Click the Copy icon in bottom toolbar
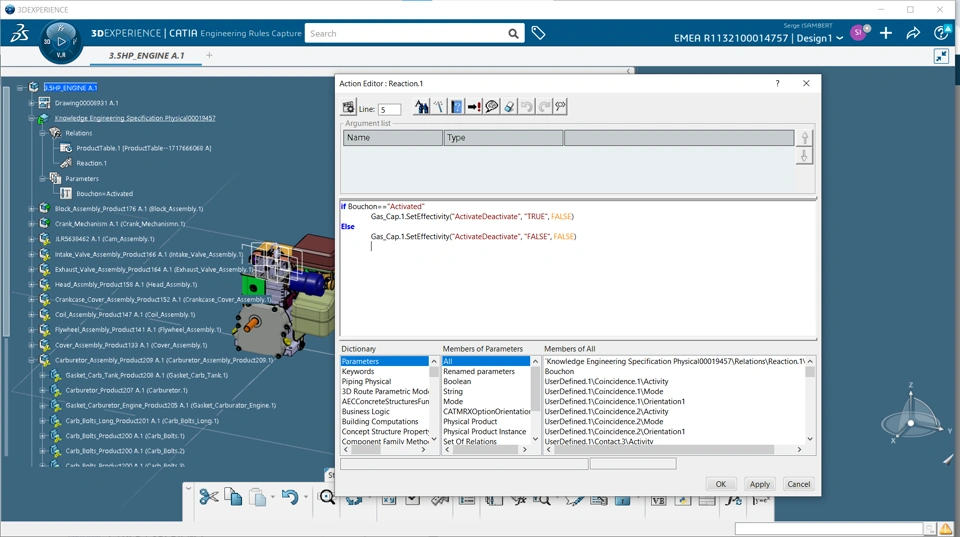This screenshot has height=537, width=960. click(x=233, y=497)
